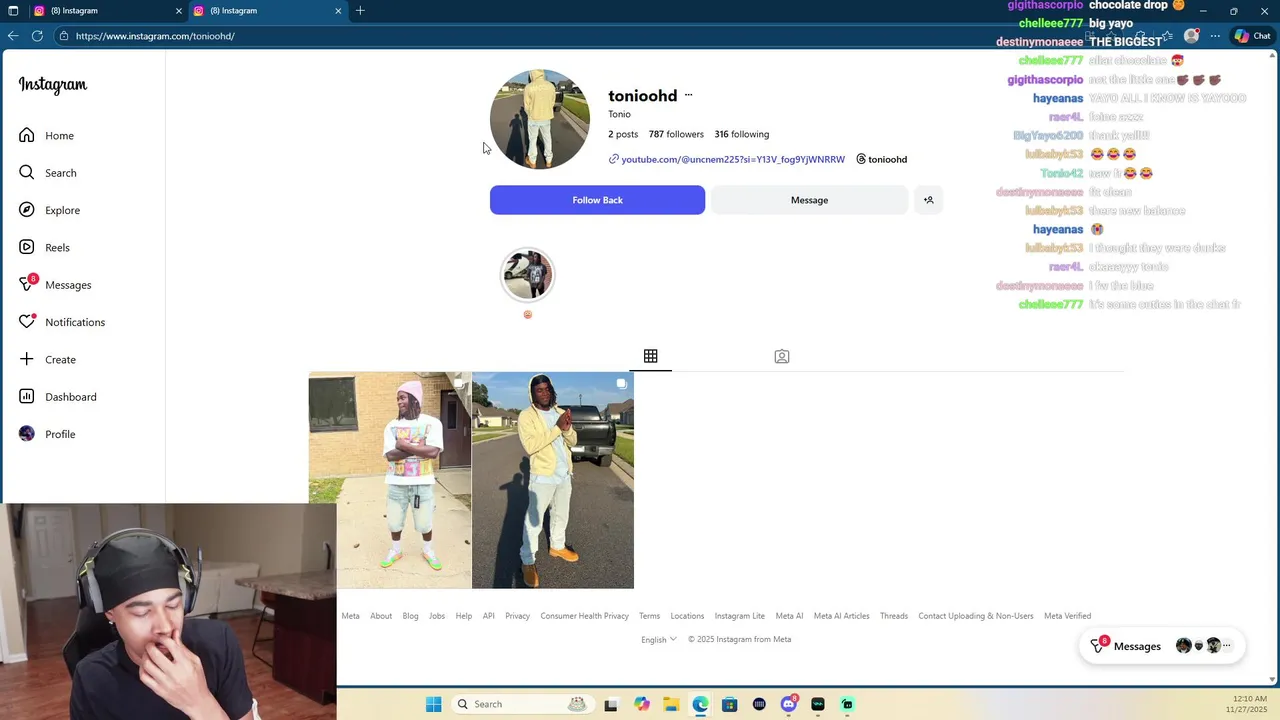Switch to the tagged photos tab

tap(782, 356)
